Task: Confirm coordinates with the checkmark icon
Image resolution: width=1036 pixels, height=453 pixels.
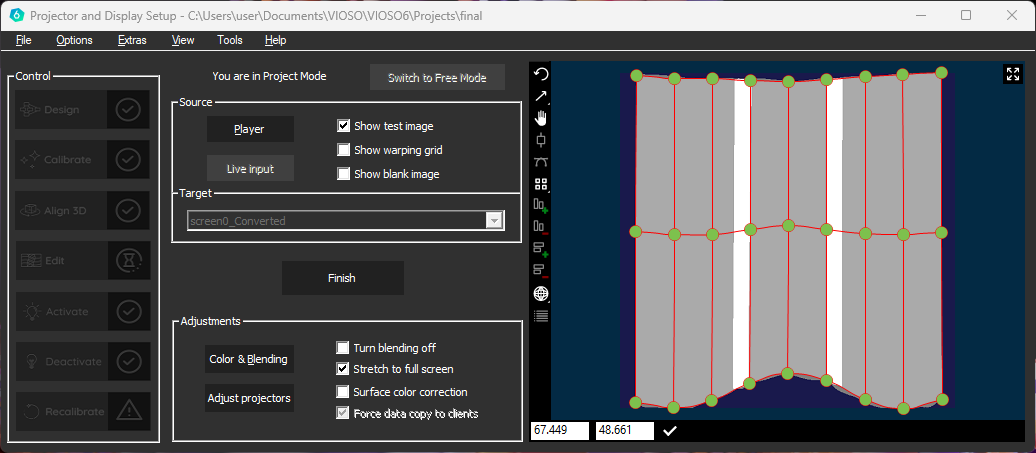Action: (670, 431)
